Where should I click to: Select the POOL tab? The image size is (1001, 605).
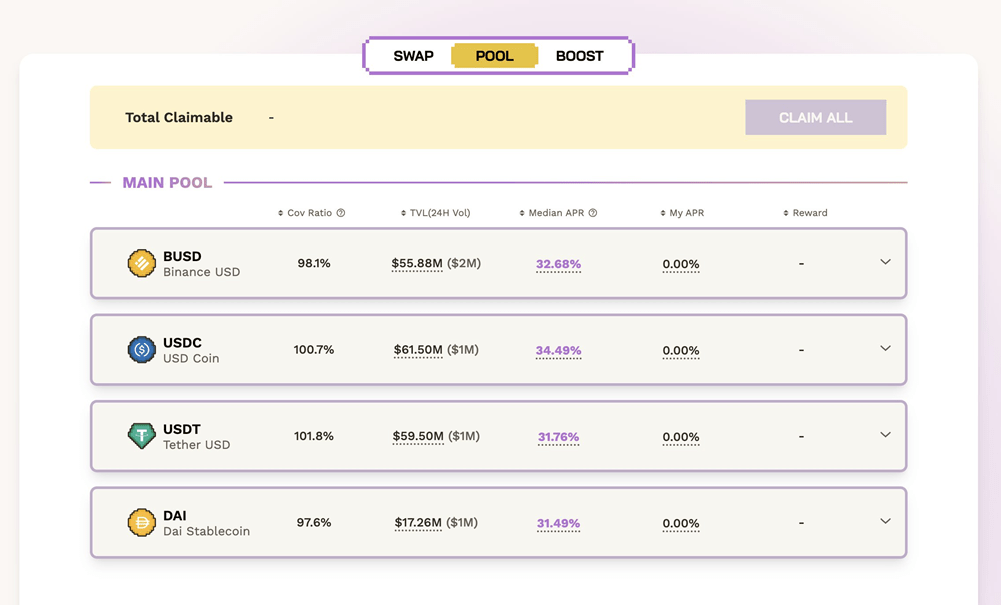click(494, 56)
